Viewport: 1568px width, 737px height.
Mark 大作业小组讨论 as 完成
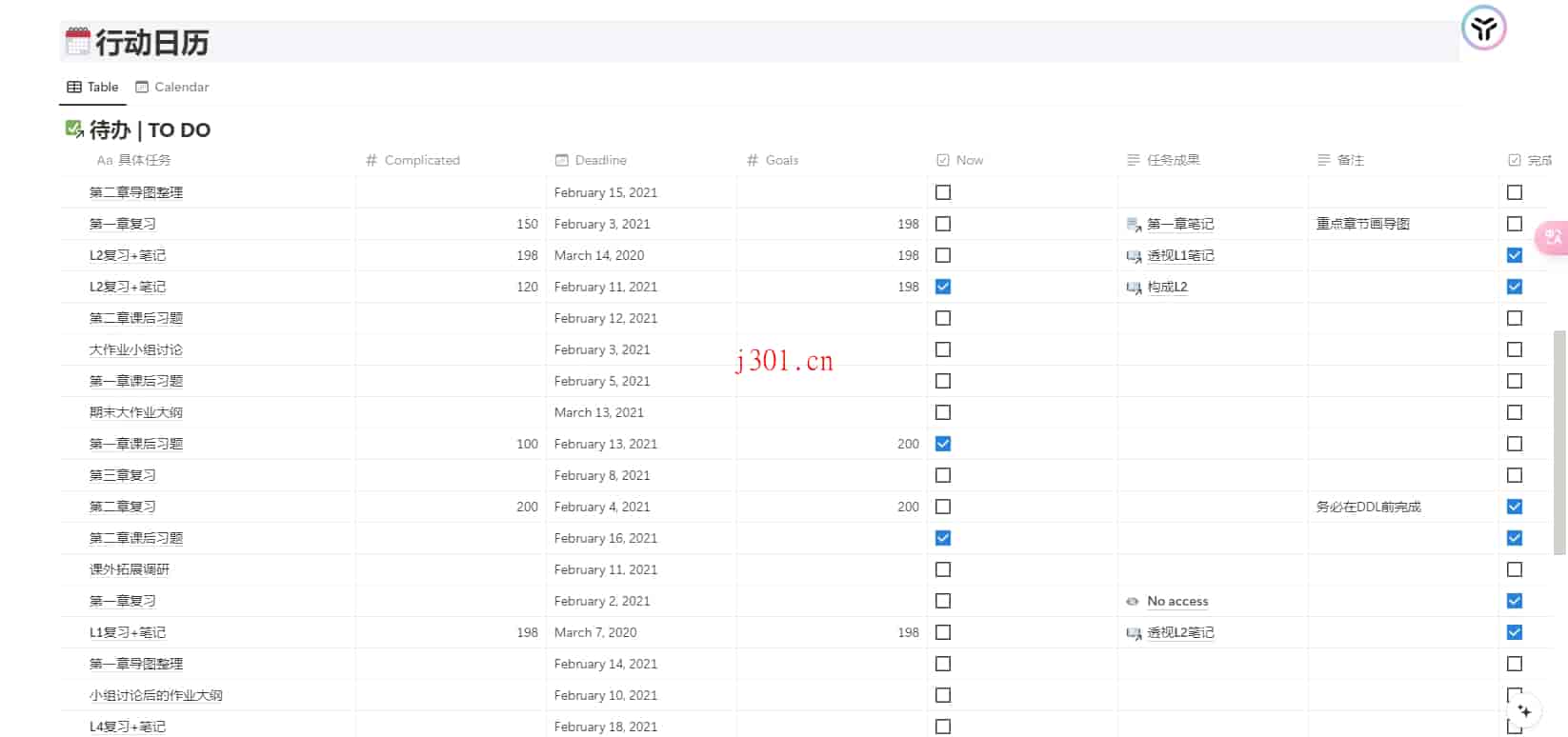[x=1515, y=349]
